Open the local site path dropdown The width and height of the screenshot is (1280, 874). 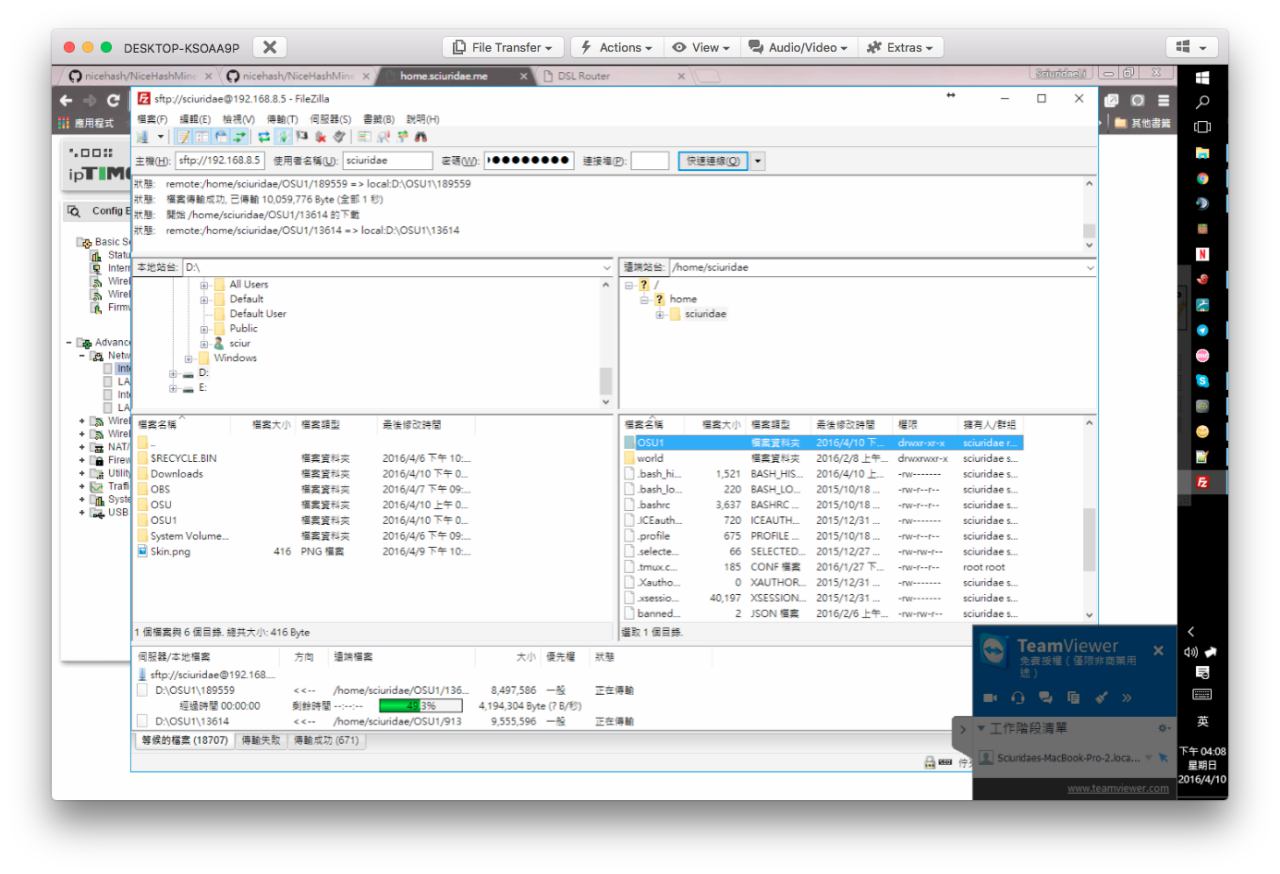(x=606, y=268)
